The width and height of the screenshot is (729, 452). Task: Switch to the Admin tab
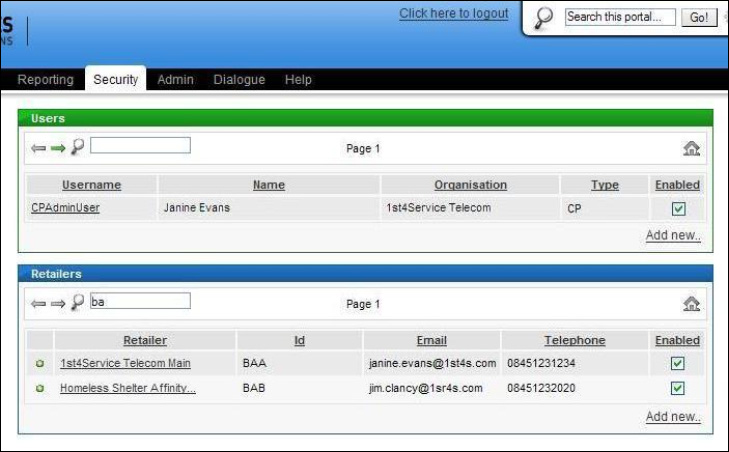[x=175, y=80]
